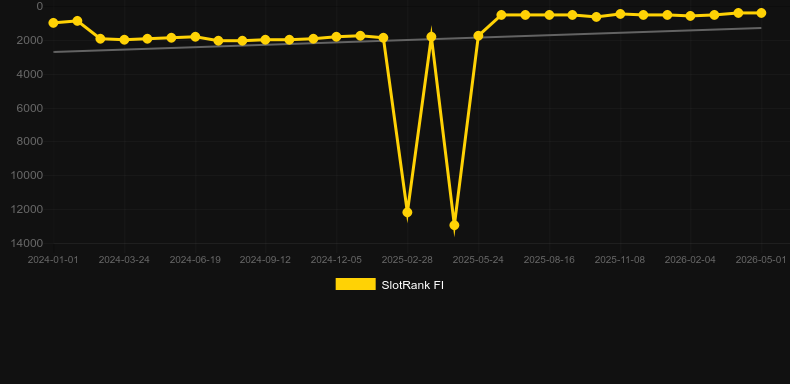
Task: Click the 2024-09-12 x-axis date label
Action: (265, 260)
